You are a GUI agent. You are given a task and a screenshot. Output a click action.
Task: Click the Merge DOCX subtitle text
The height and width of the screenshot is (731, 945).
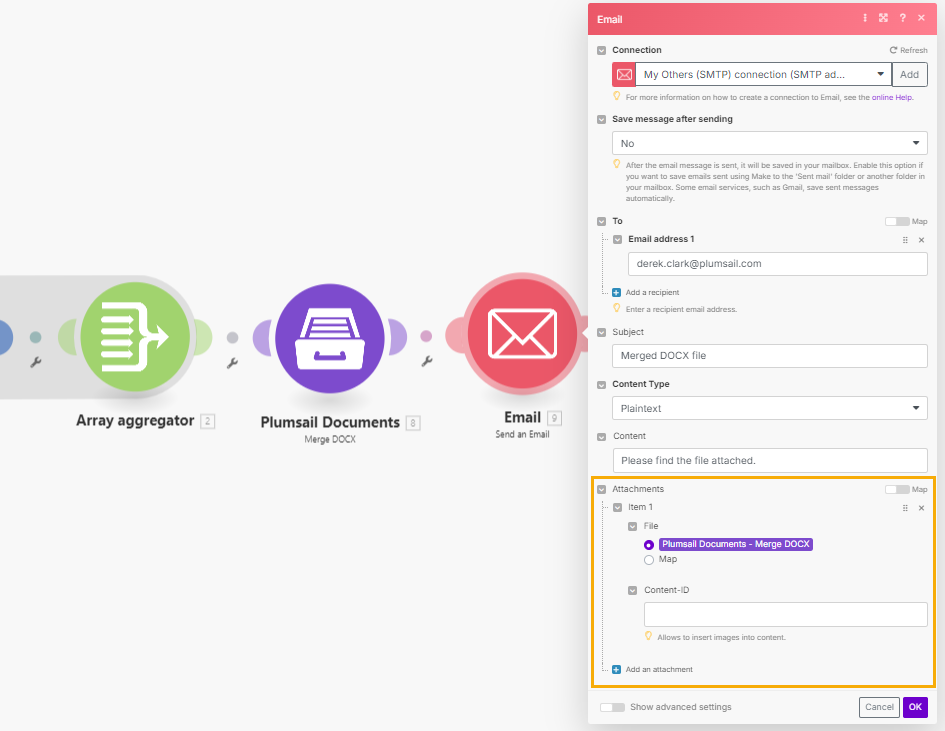(x=330, y=439)
